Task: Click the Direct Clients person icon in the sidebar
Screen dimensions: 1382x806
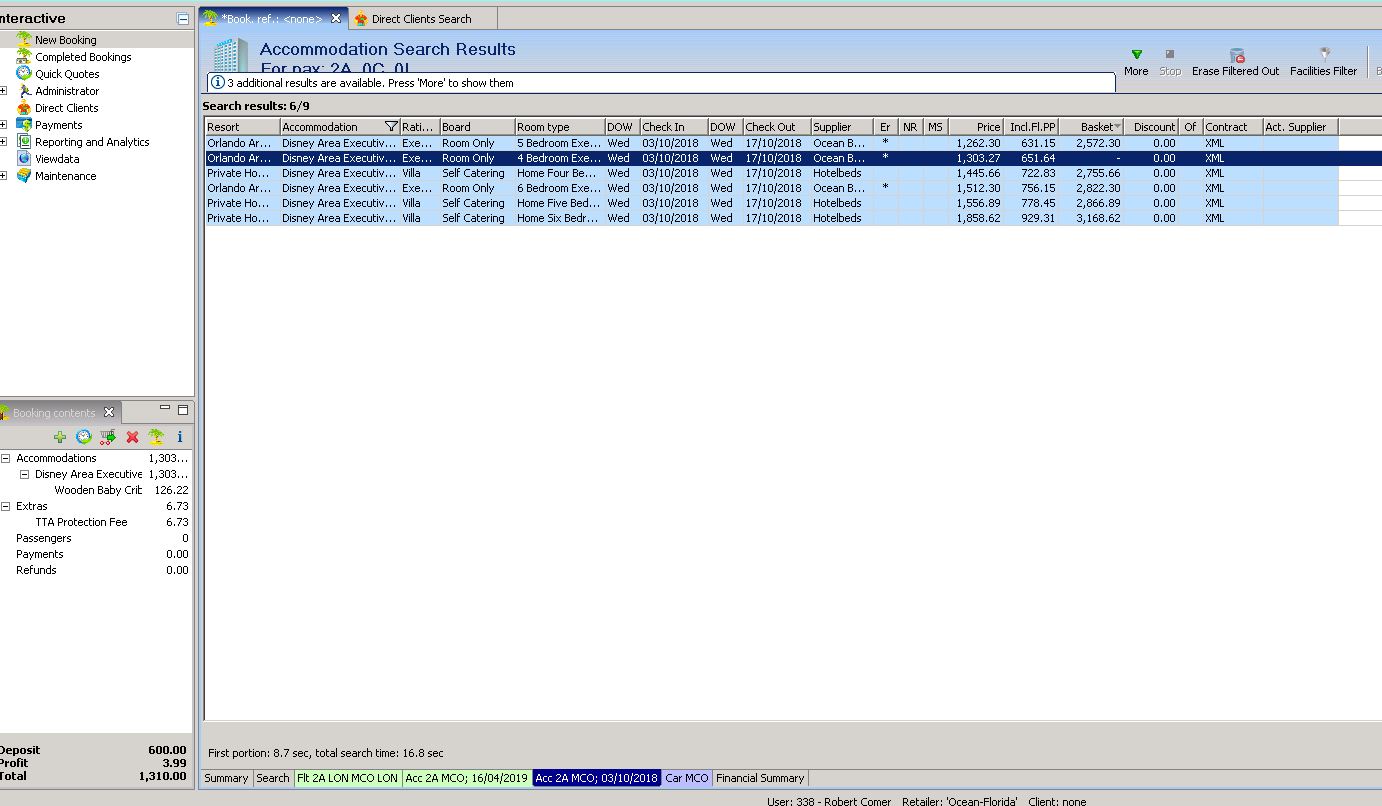Action: (24, 108)
